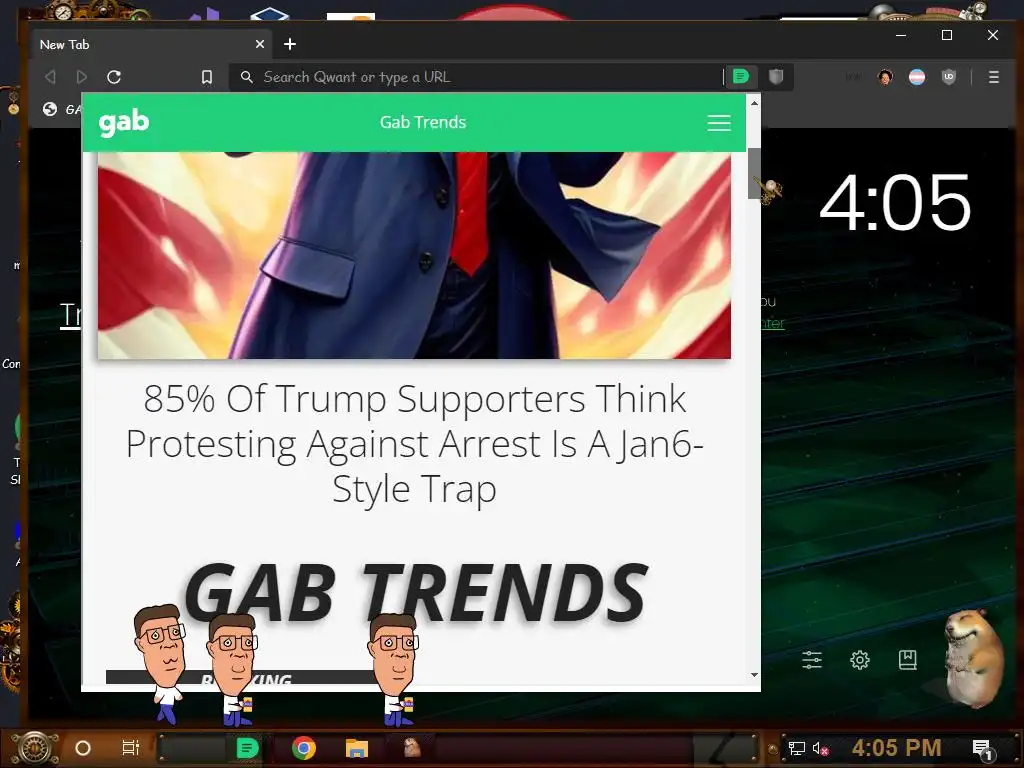Open Cortana circle in taskbar

pos(83,748)
